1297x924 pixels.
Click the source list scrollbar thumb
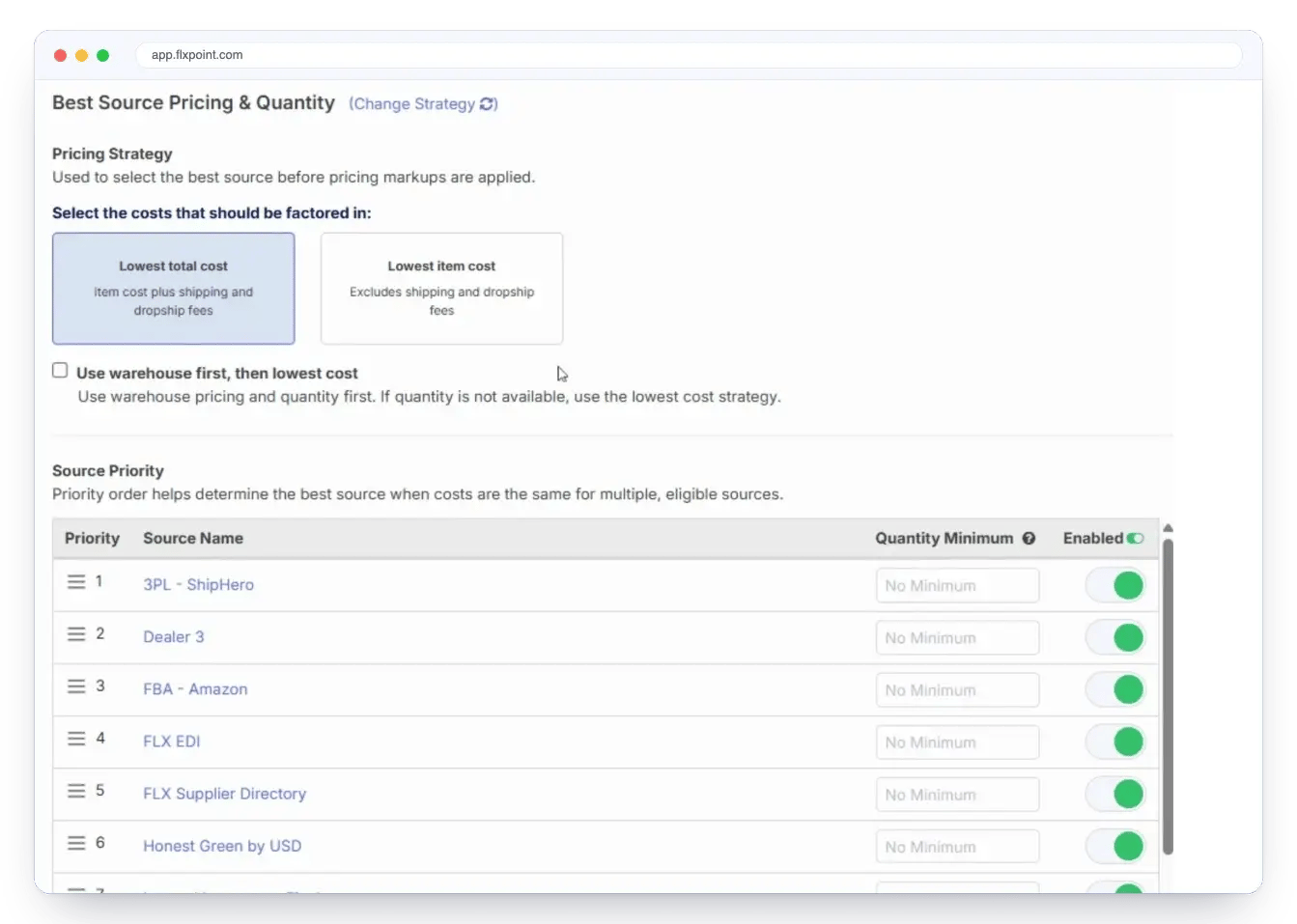1168,697
